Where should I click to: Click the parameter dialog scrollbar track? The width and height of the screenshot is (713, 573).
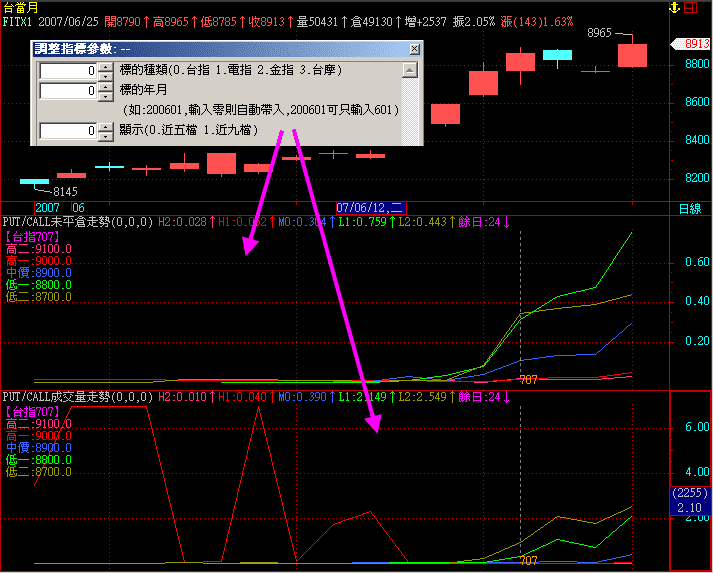pyautogui.click(x=410, y=111)
